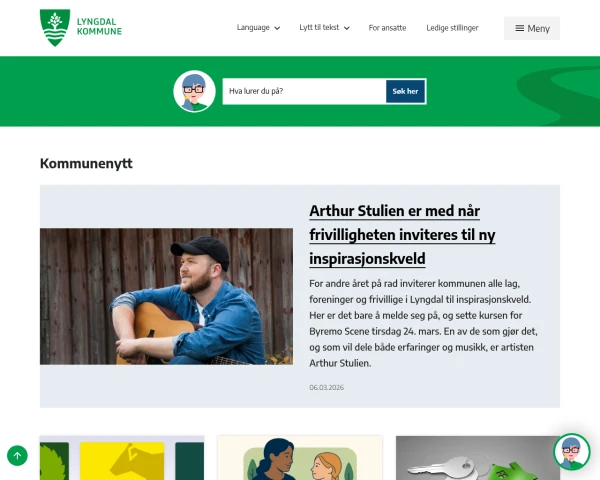Click the green scroll-to-top arrow icon
The image size is (600, 480).
coord(17,456)
